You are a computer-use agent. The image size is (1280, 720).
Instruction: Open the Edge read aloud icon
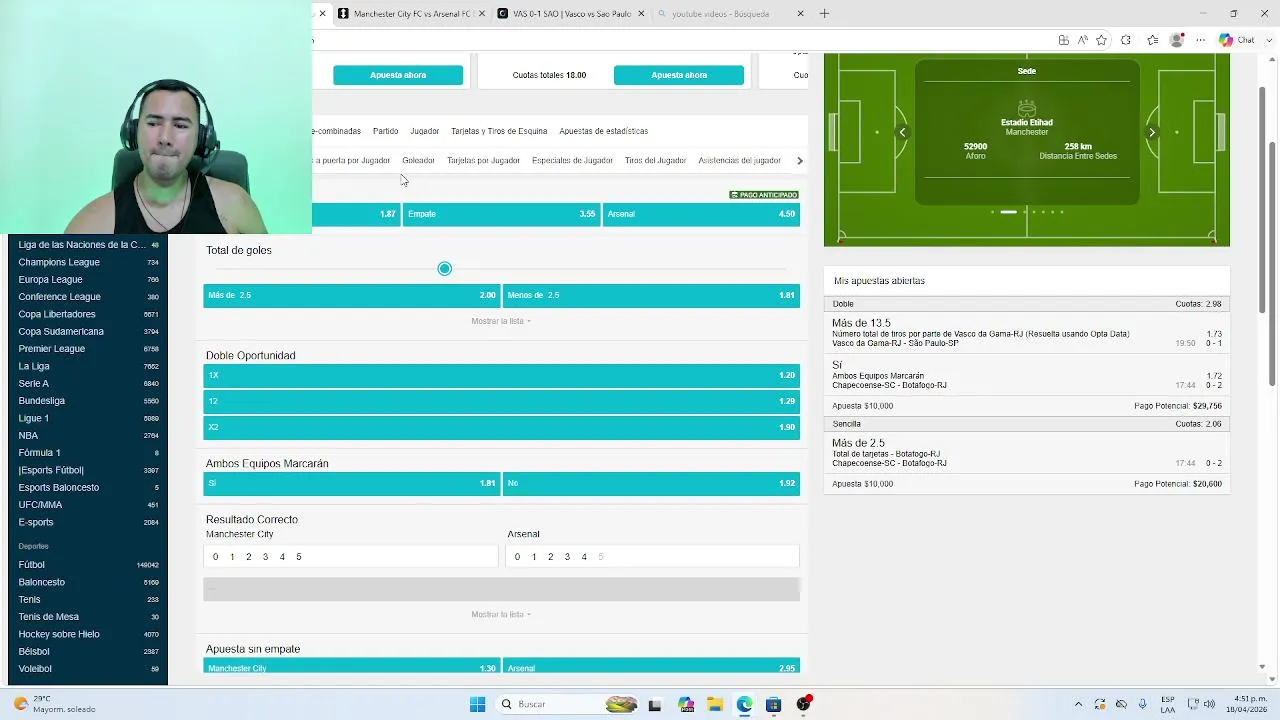[x=1082, y=40]
